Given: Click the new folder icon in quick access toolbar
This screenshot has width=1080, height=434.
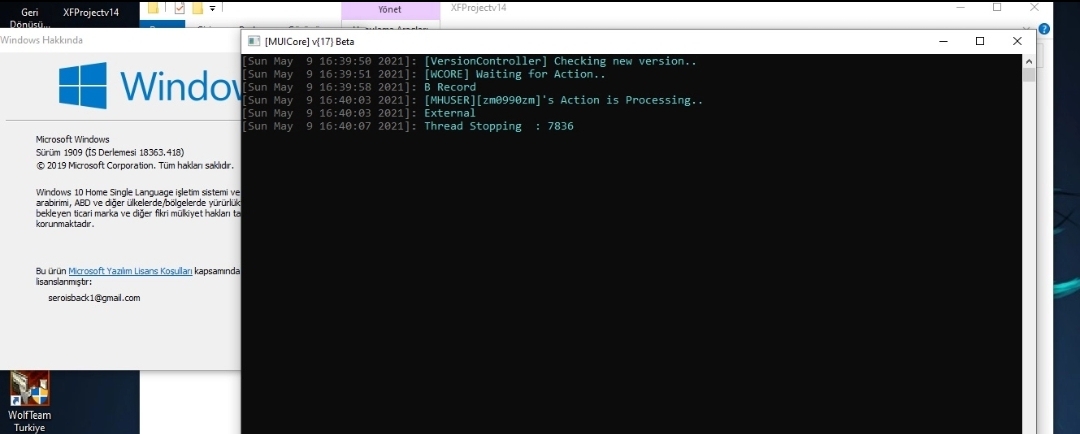Looking at the screenshot, I should [x=198, y=8].
